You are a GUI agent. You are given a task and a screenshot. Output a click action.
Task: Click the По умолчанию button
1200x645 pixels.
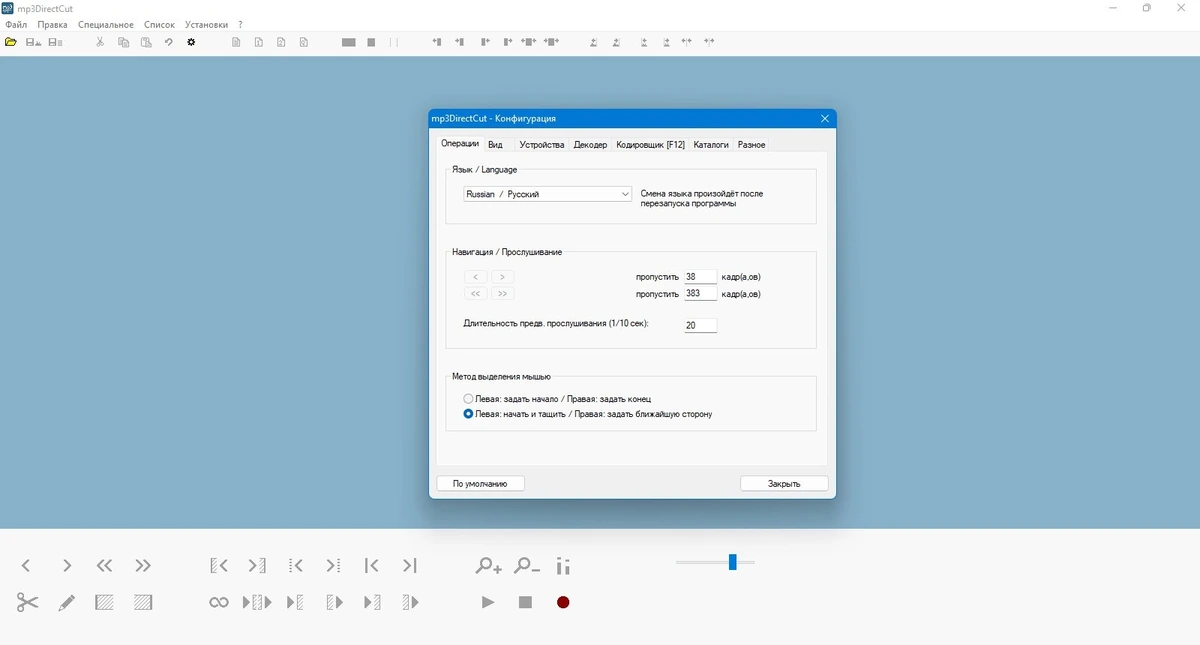coord(480,483)
